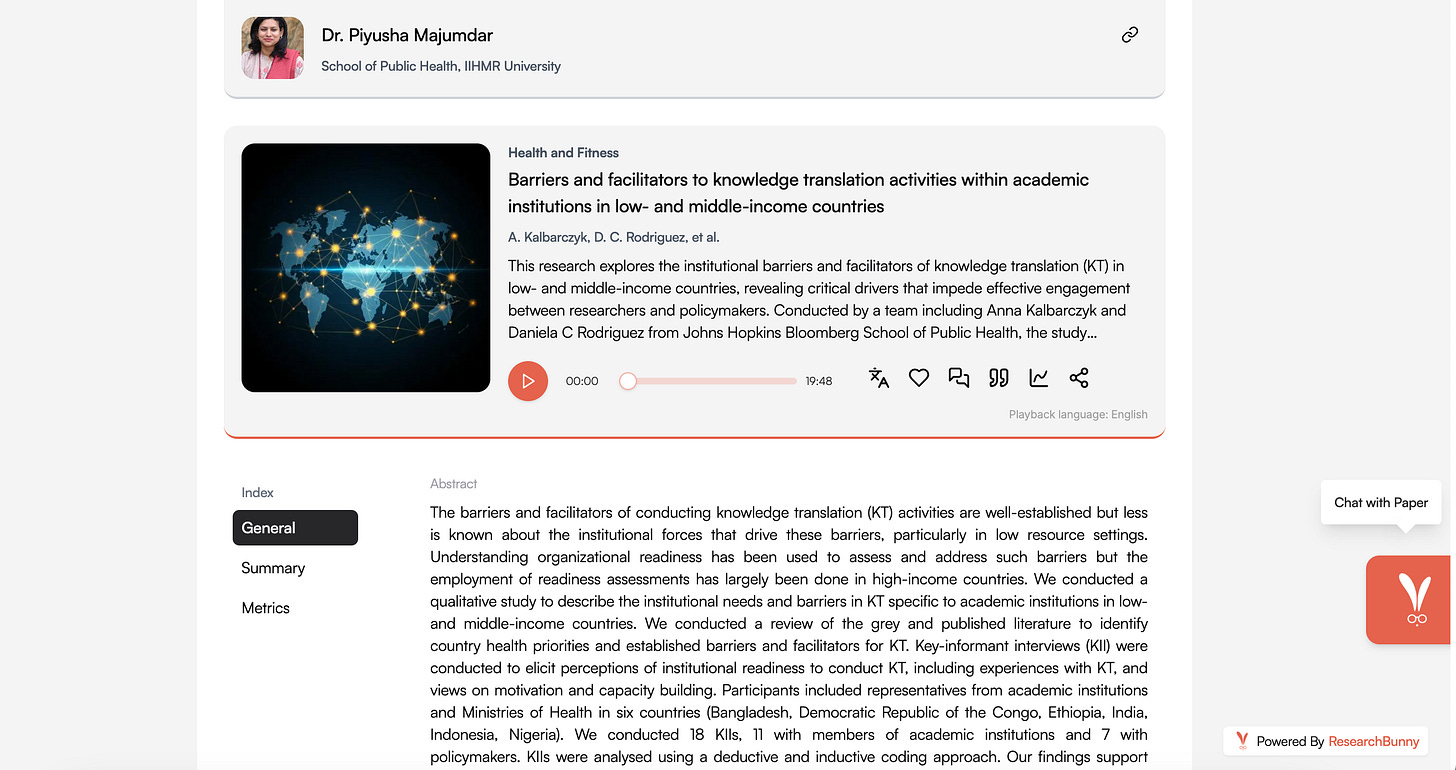This screenshot has width=1456, height=770.
Task: Click the Health and Fitness category
Action: click(563, 153)
